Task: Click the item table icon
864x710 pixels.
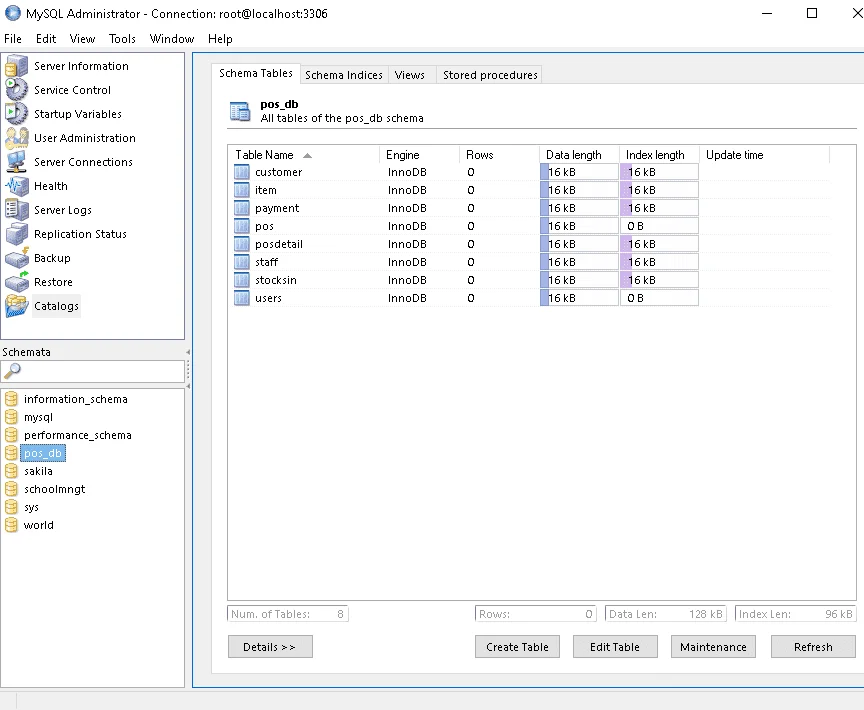Action: (241, 190)
